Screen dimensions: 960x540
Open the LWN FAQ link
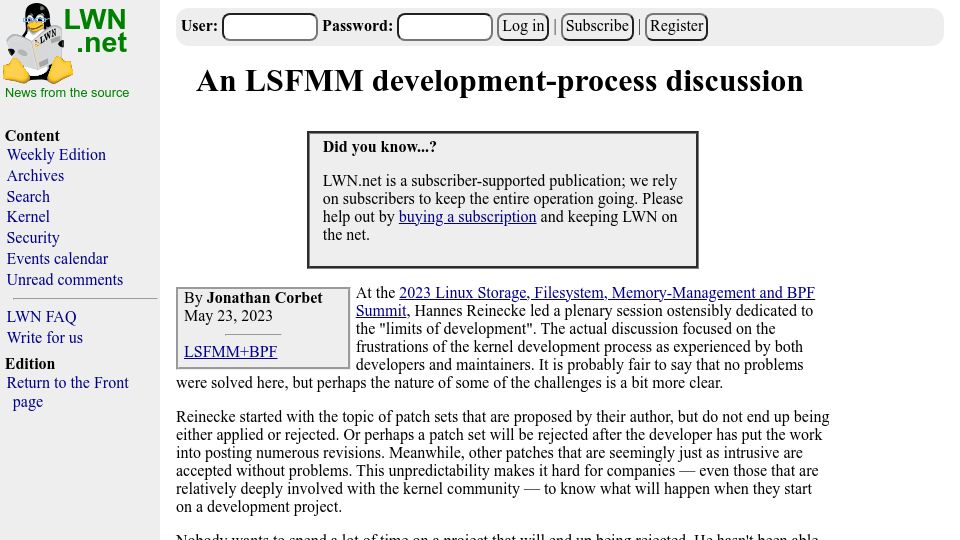(x=42, y=317)
